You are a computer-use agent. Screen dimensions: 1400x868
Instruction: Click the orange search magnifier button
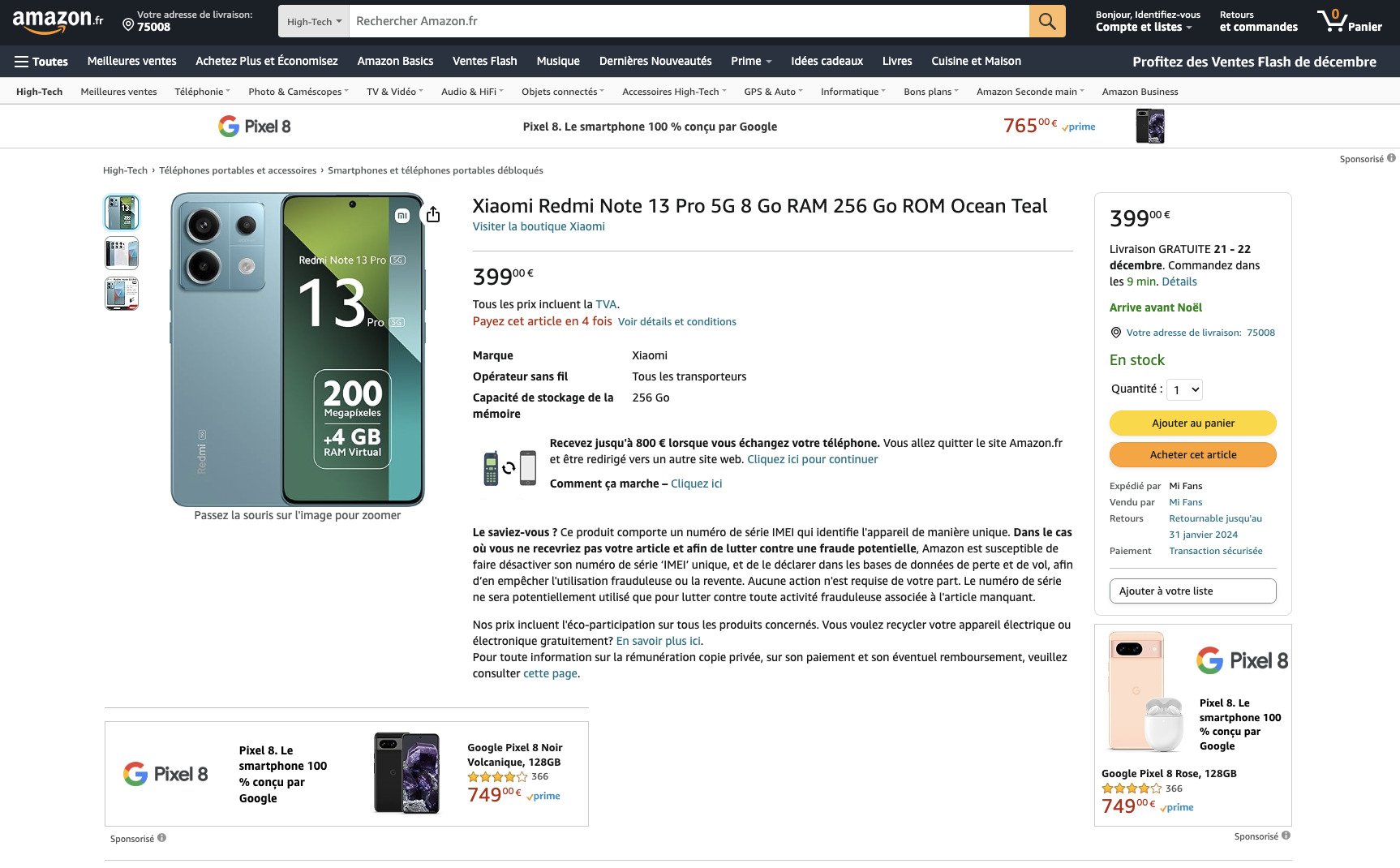pos(1047,21)
